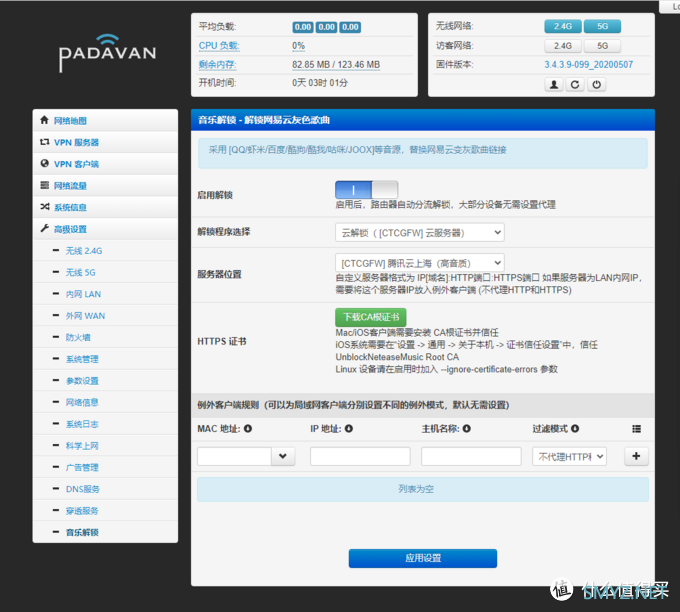Click the 列表为空 empty list notice
Screen dimensions: 680x612
click(x=423, y=489)
